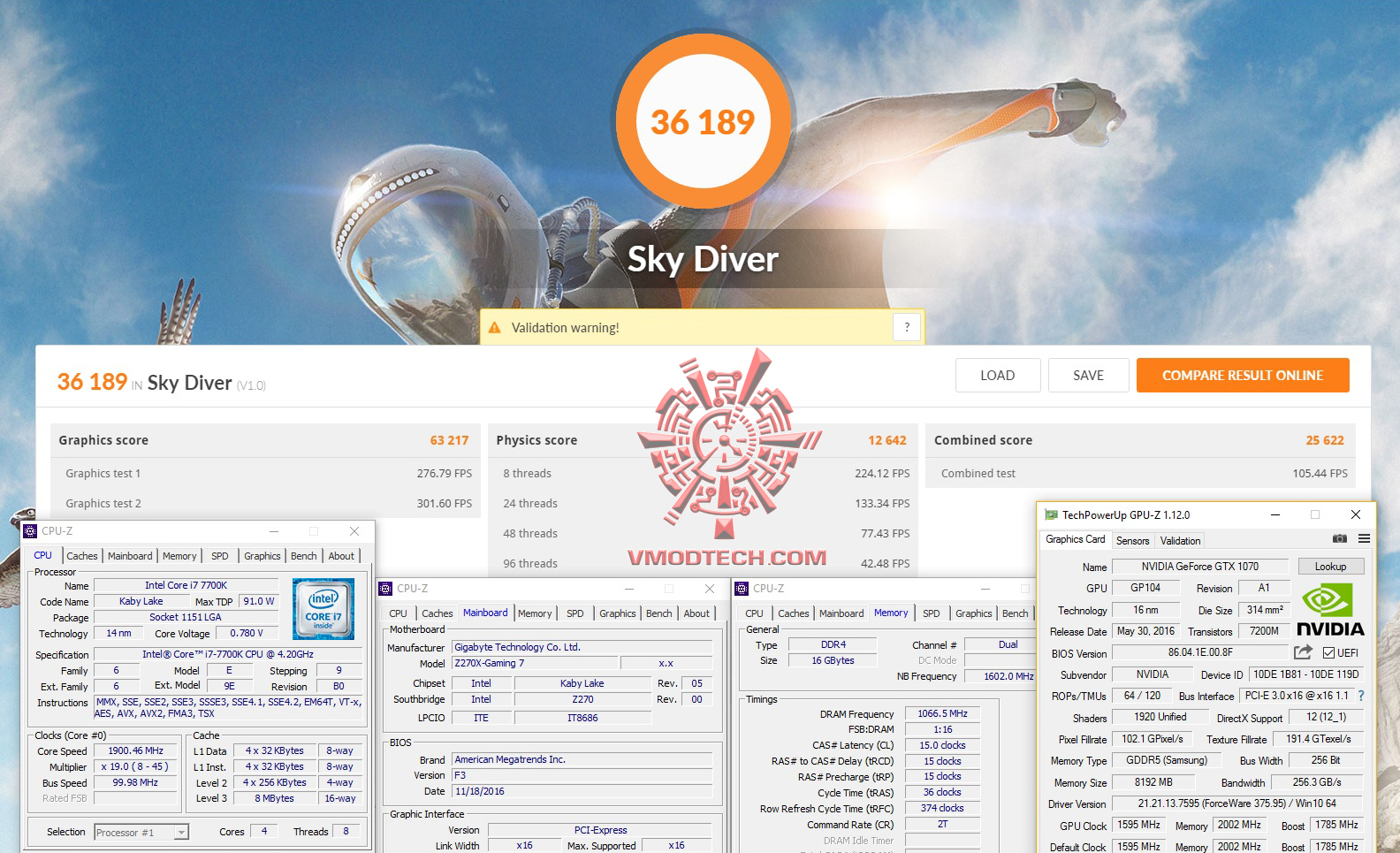Click the GPU name field NVIDIA GeForce GTX 1070

(x=1200, y=567)
